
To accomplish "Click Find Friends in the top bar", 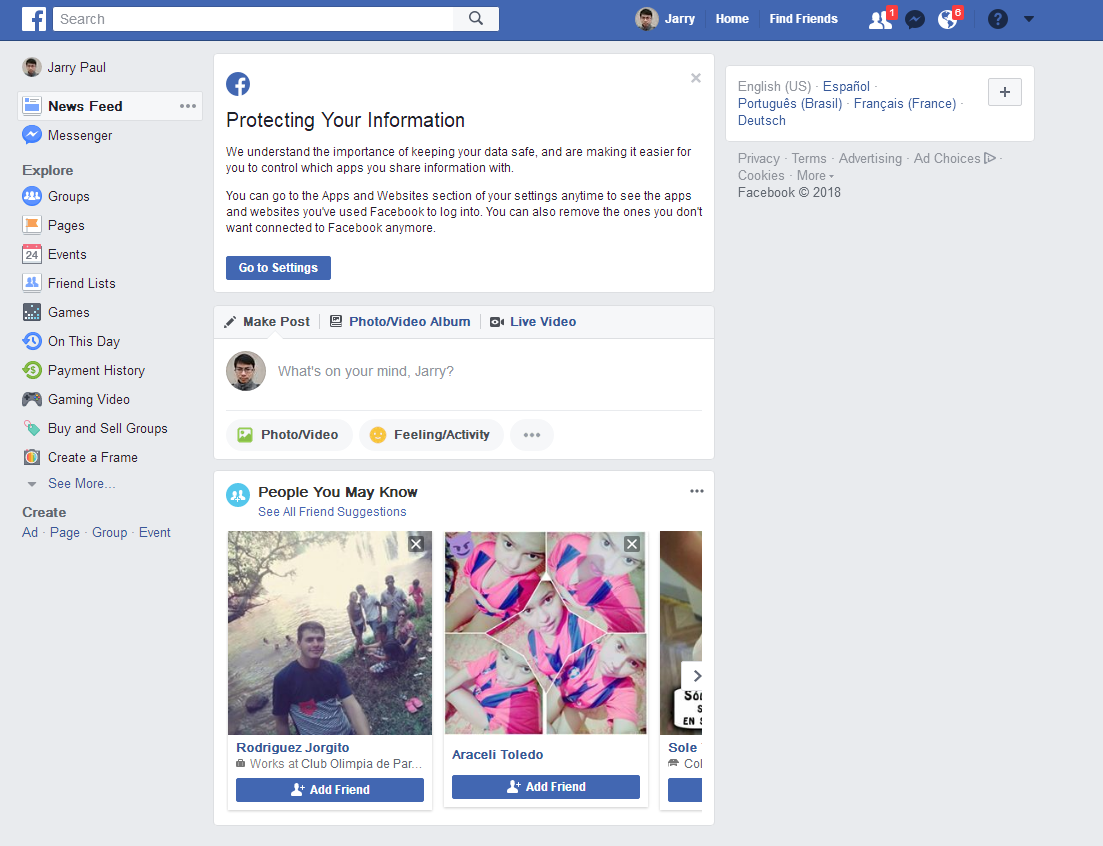I will pos(803,19).
